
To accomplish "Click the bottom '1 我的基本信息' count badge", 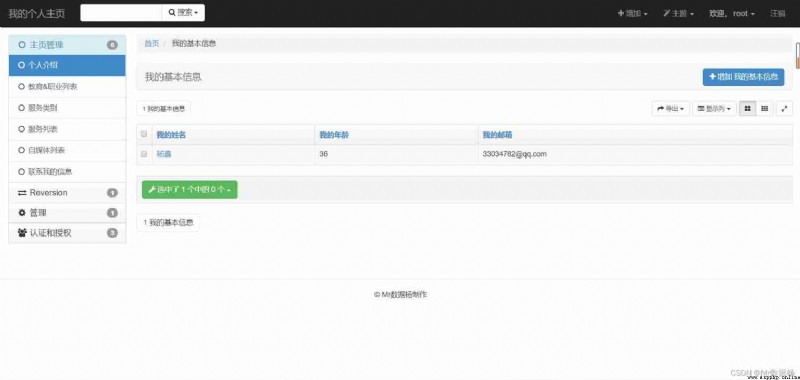I will click(x=168, y=223).
